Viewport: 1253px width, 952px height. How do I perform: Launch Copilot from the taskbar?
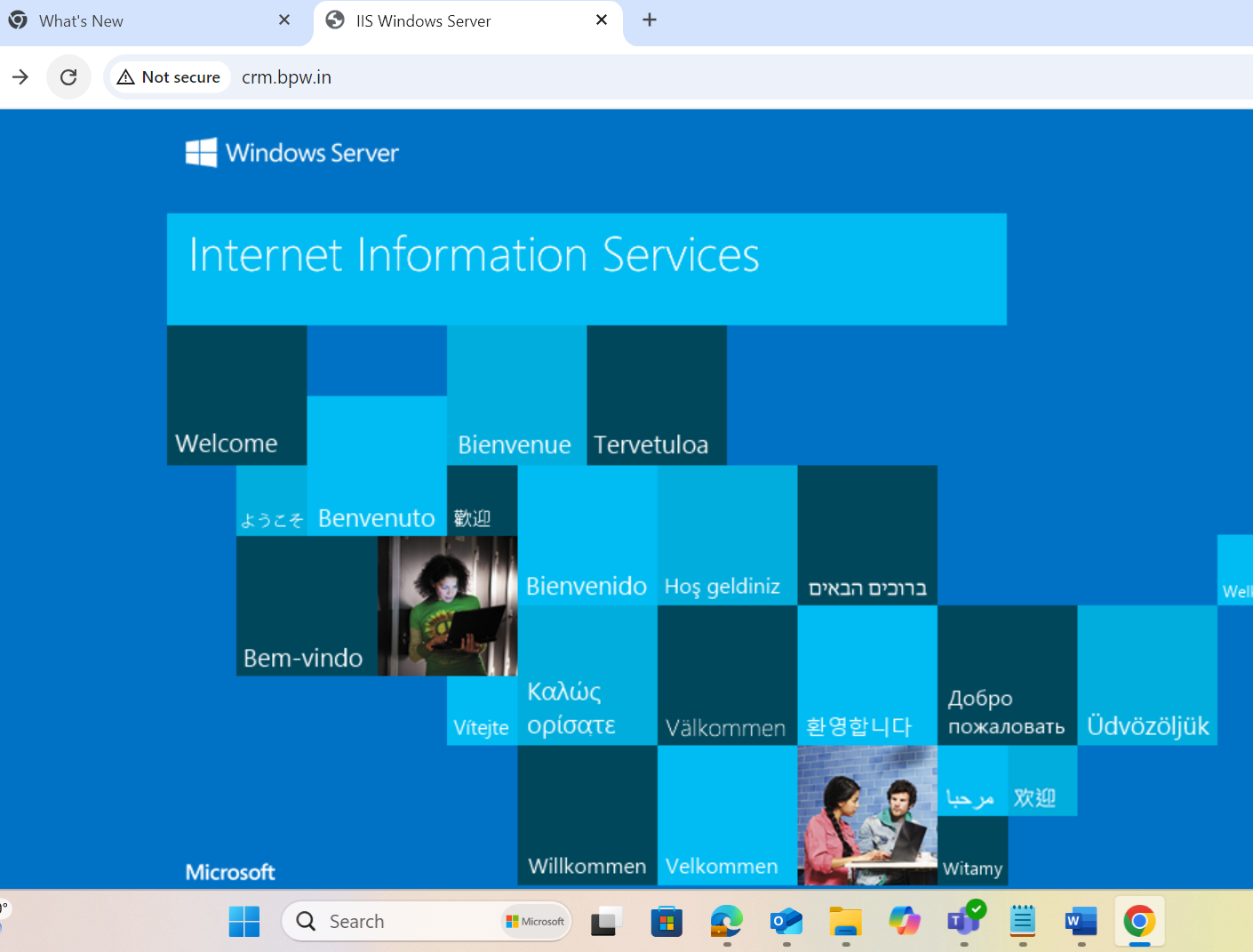pos(905,922)
